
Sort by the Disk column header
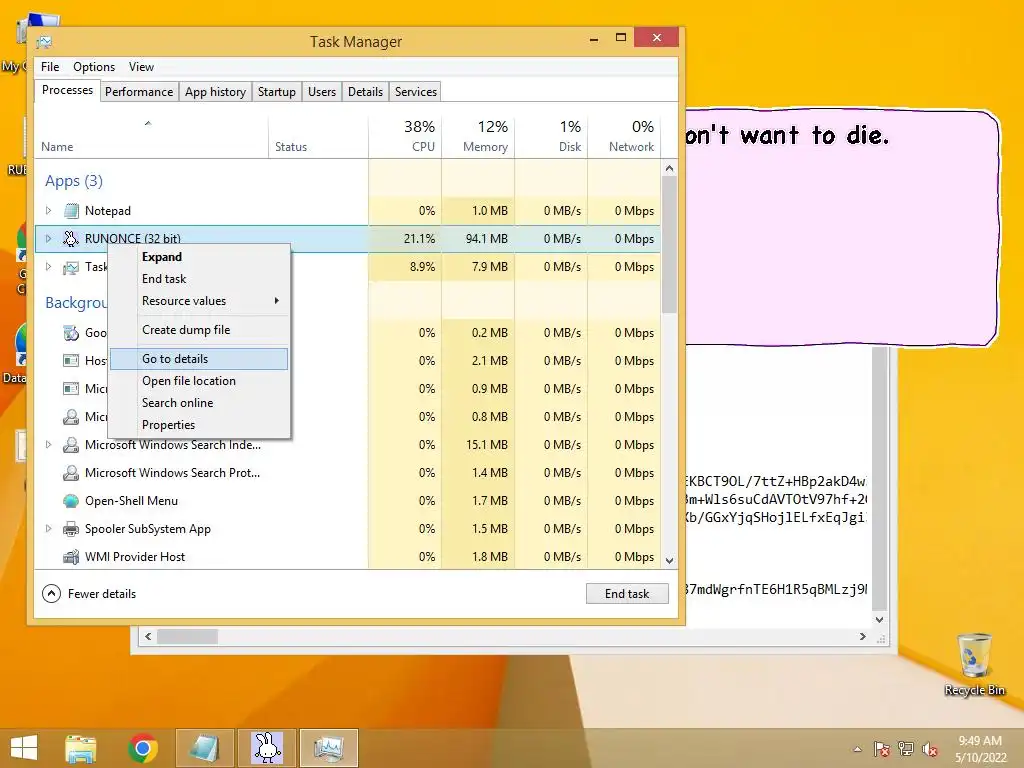click(x=551, y=137)
